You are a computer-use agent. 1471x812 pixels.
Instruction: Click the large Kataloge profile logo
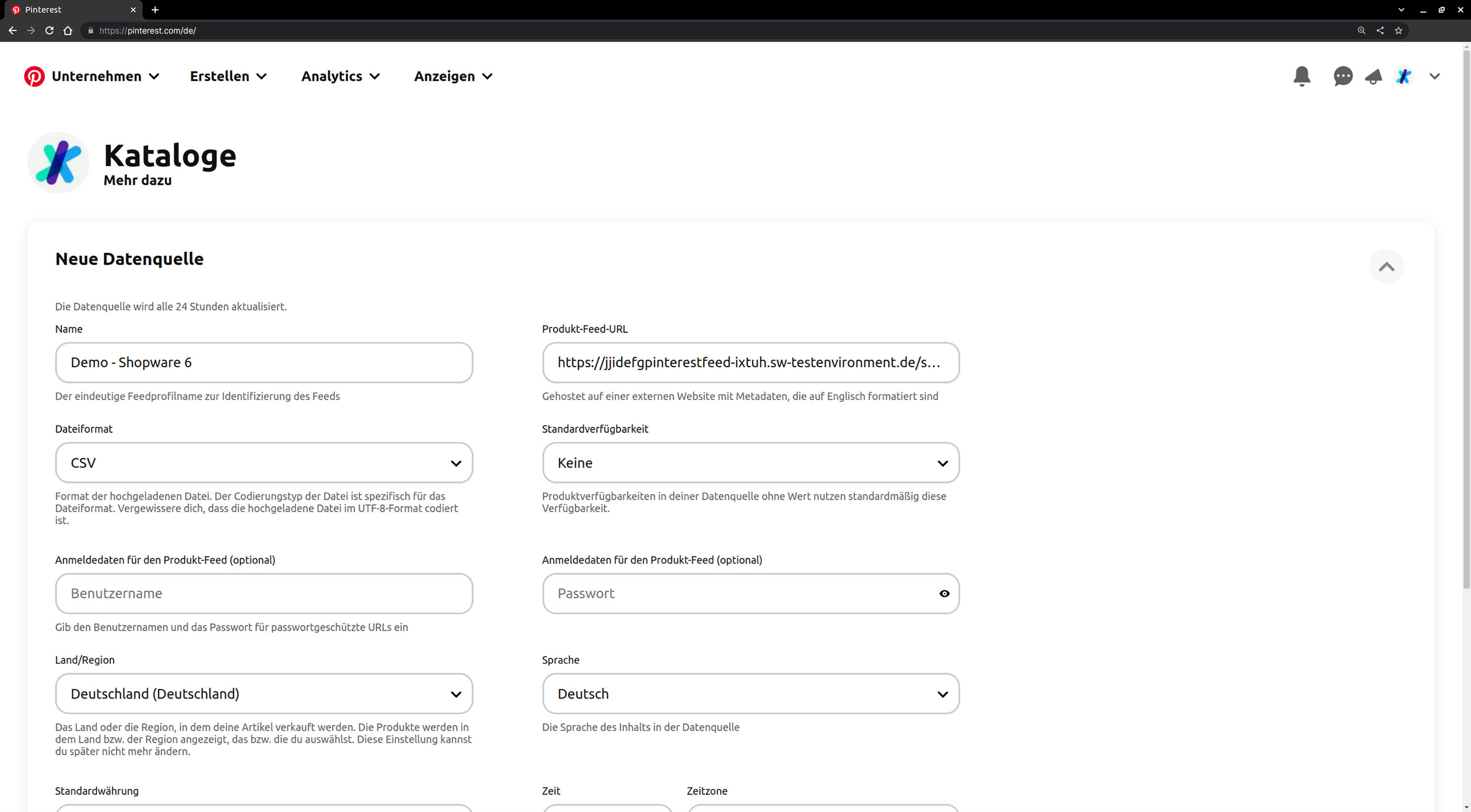(x=58, y=162)
